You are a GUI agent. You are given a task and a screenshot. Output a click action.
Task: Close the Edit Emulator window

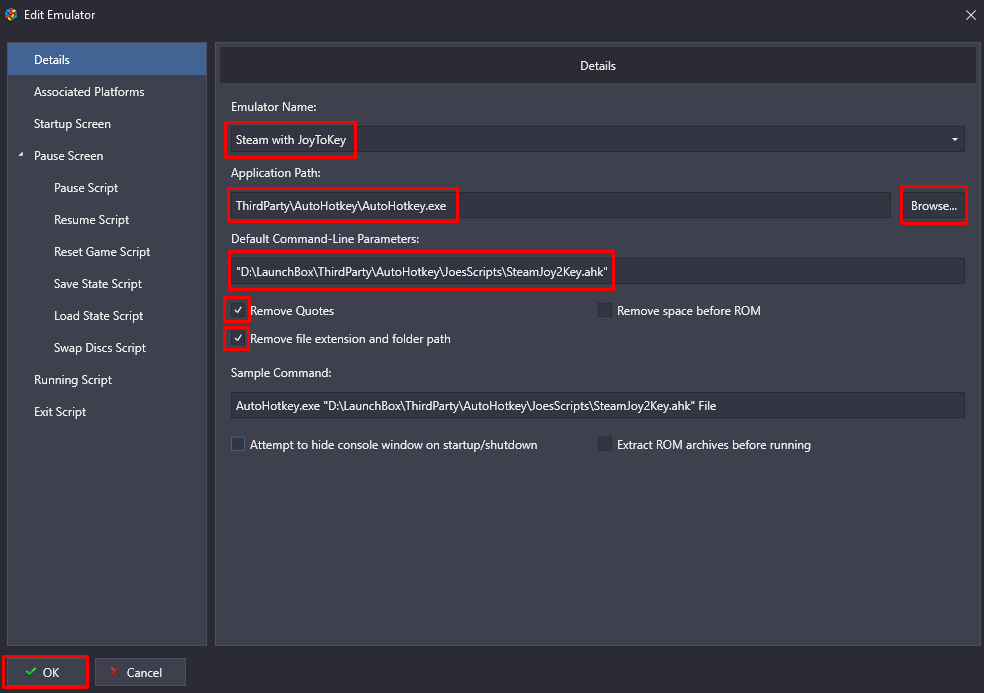(970, 15)
